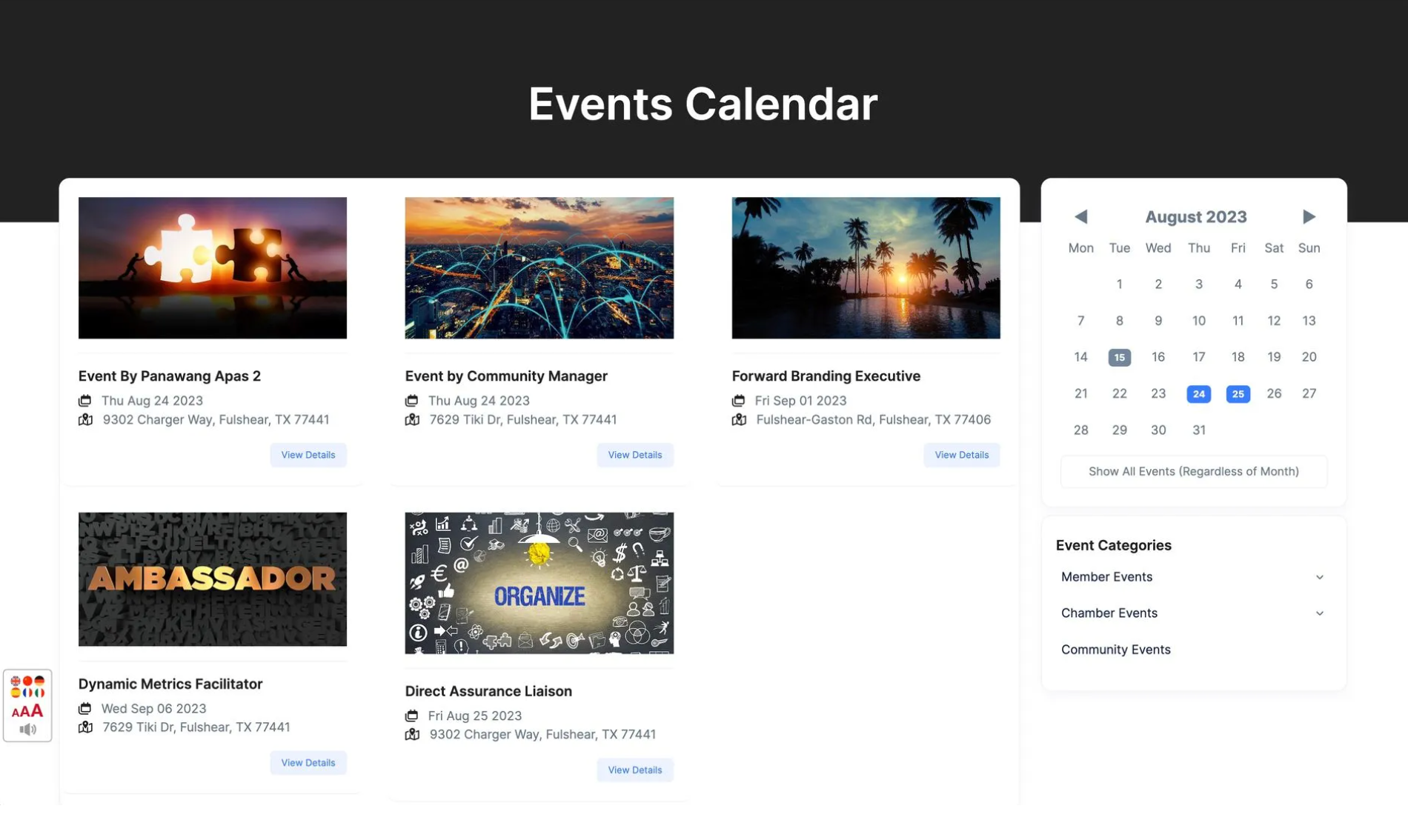Go to next month in calendar
1408x840 pixels.
pyautogui.click(x=1309, y=217)
